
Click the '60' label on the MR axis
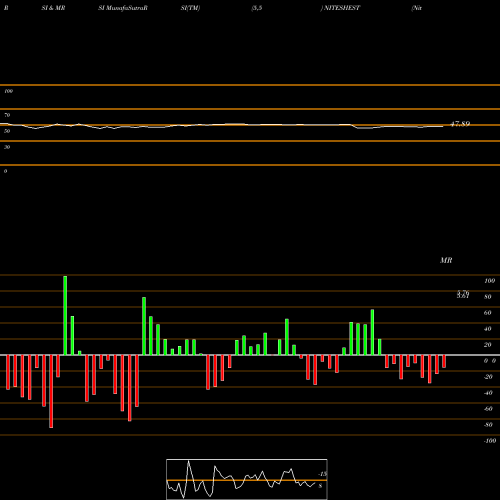tap(488, 313)
